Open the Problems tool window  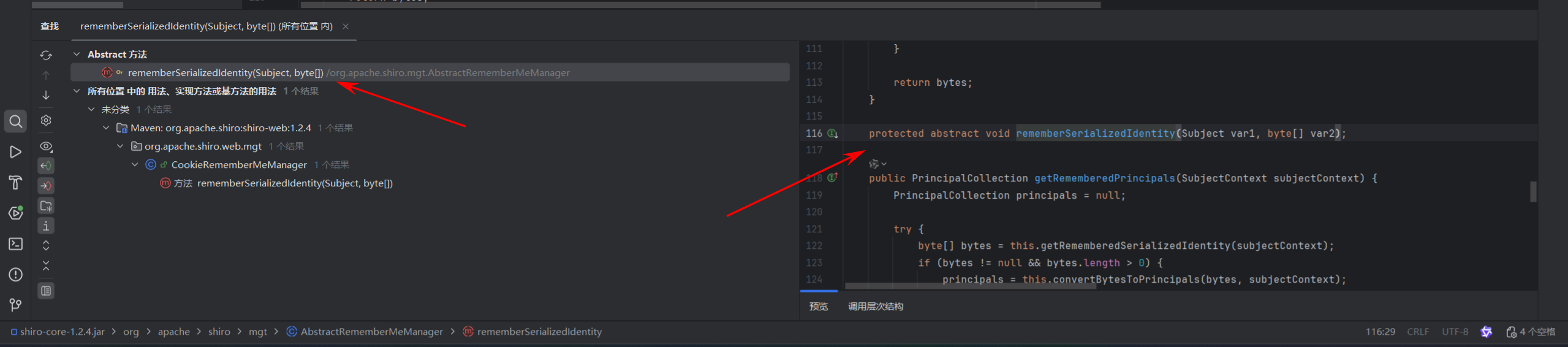pyautogui.click(x=15, y=275)
